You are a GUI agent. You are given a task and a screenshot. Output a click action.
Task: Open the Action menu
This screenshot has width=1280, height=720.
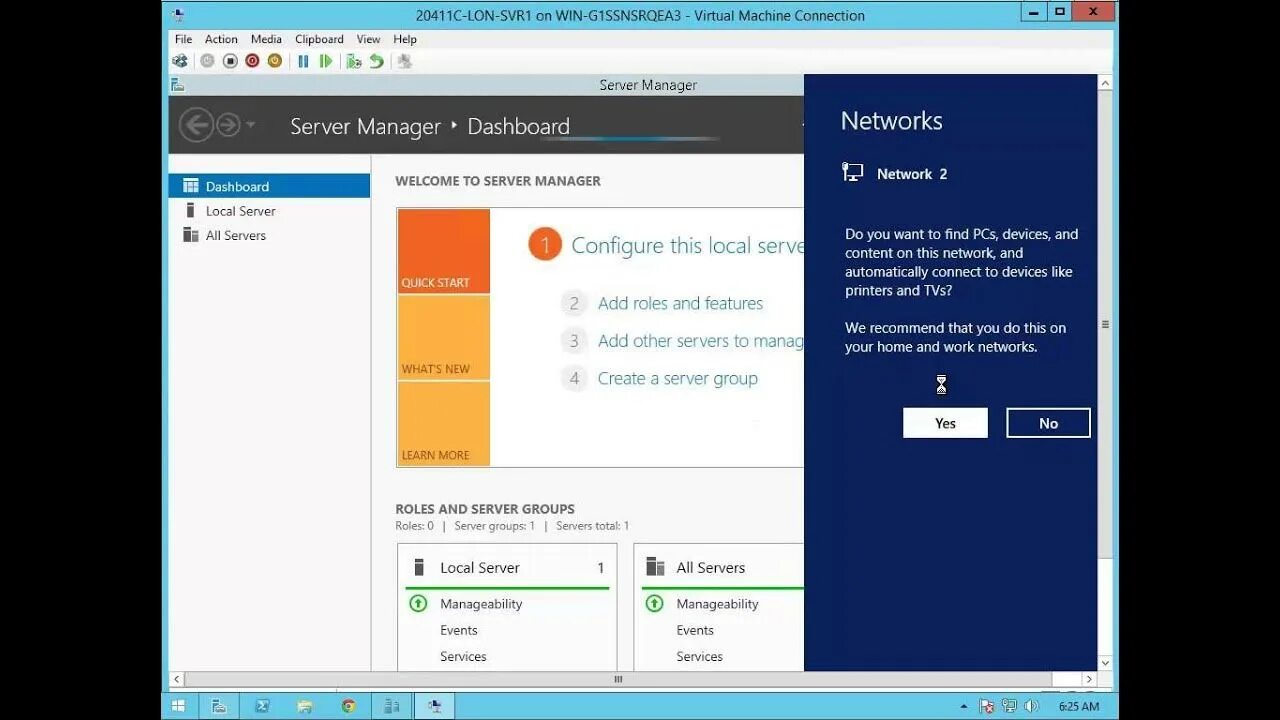(x=221, y=39)
